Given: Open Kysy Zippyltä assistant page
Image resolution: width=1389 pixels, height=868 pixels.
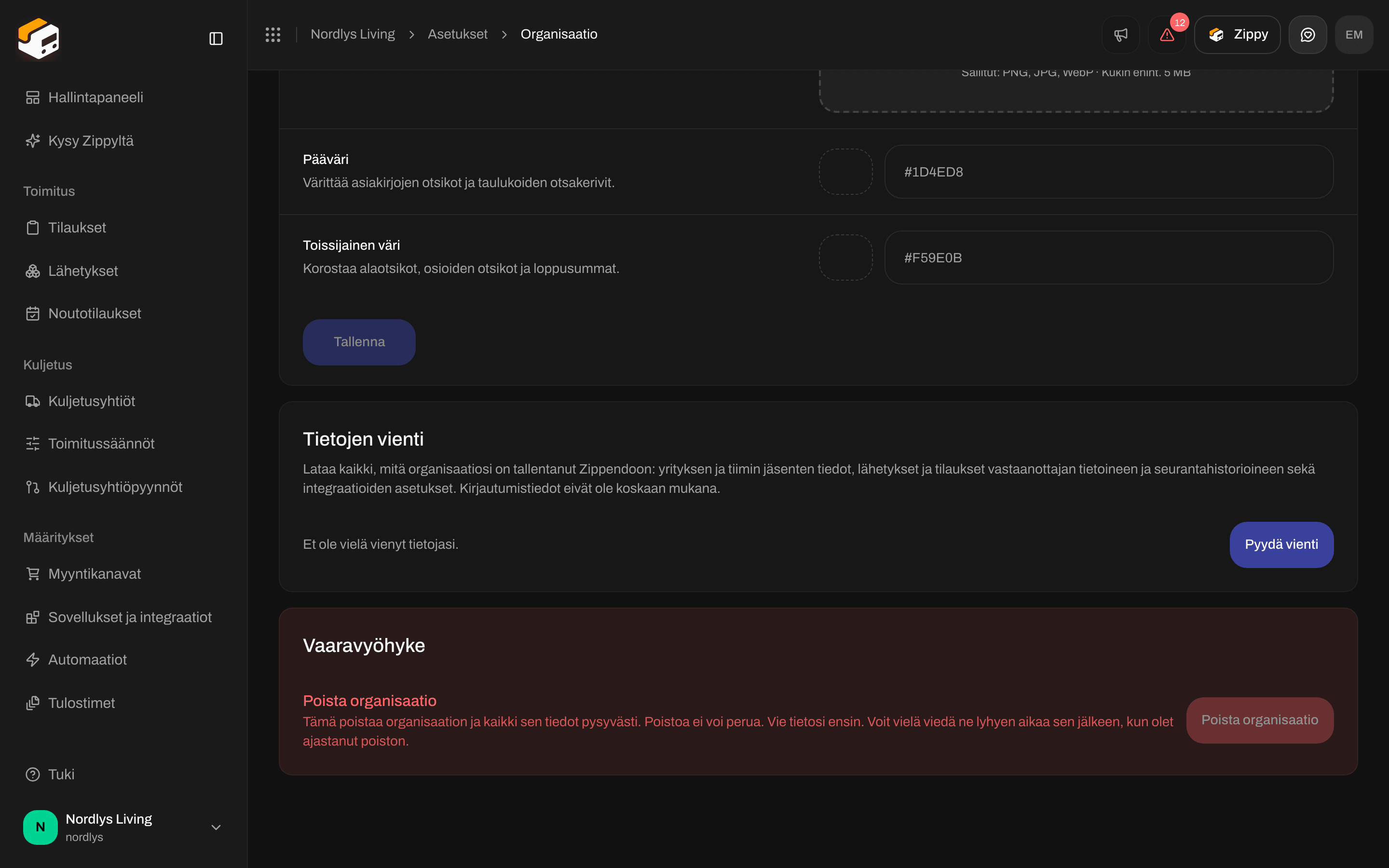Looking at the screenshot, I should [x=123, y=141].
